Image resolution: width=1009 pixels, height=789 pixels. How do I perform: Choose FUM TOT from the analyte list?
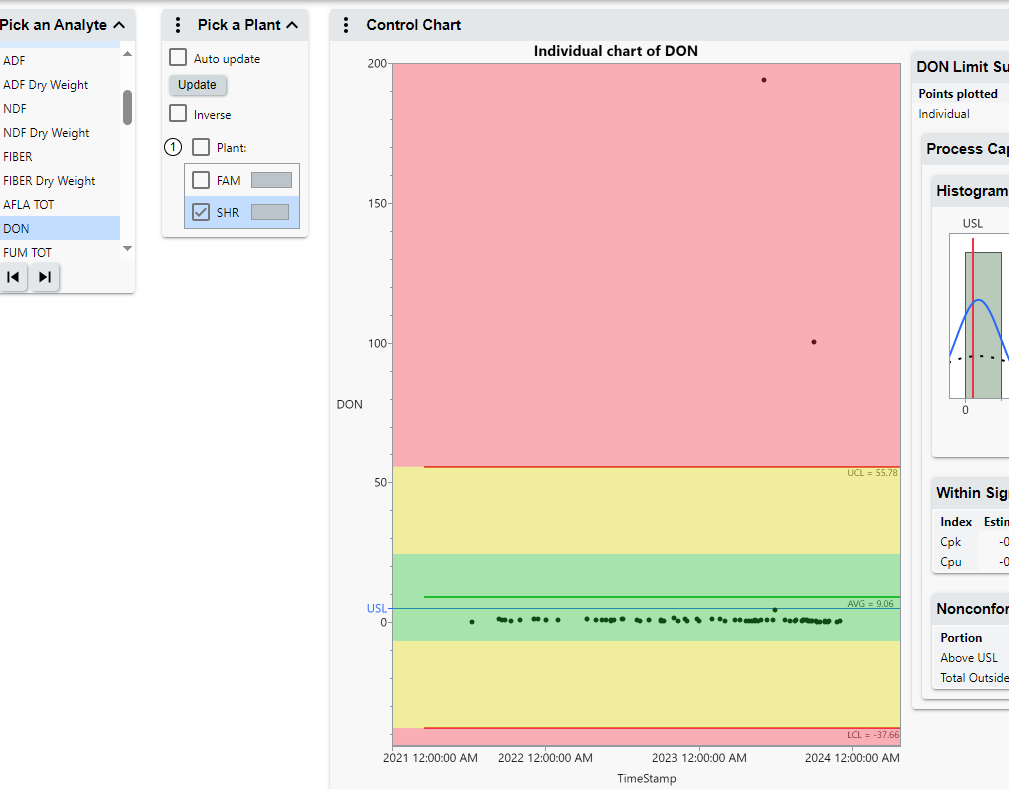[x=28, y=253]
